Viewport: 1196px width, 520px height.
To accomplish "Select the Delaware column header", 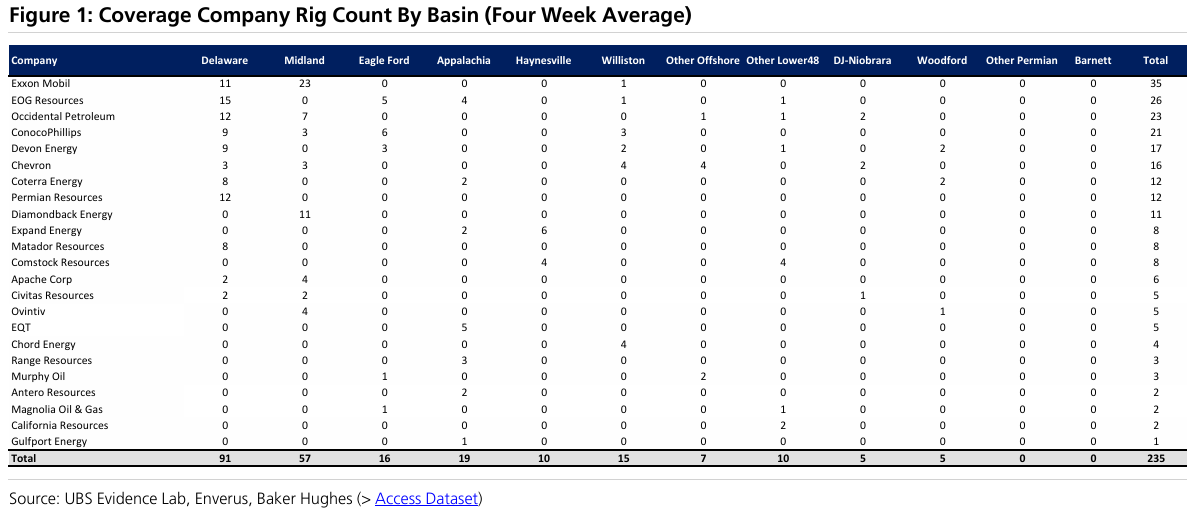I will click(224, 61).
